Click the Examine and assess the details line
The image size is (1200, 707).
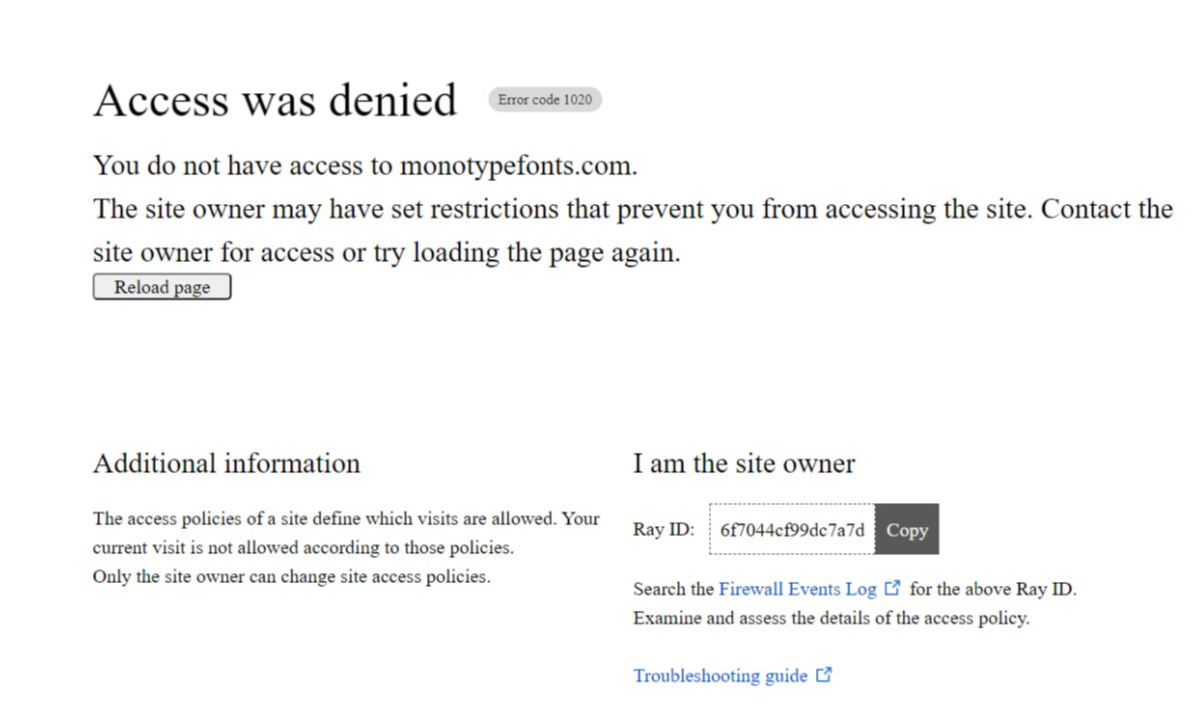pos(831,618)
